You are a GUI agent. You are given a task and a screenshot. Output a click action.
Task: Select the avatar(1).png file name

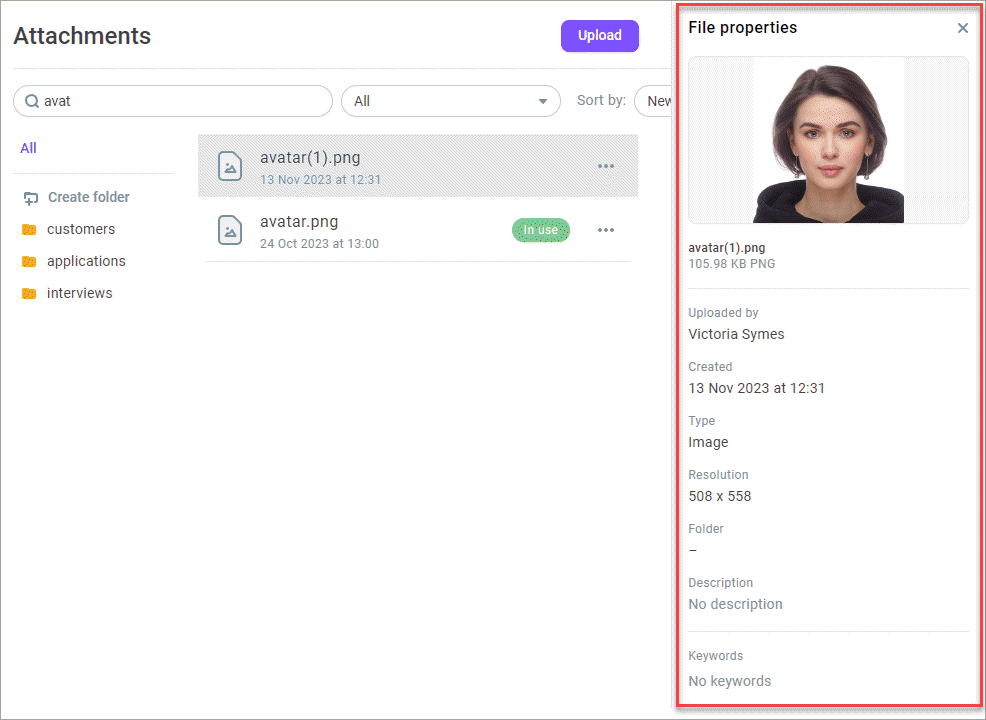[310, 158]
